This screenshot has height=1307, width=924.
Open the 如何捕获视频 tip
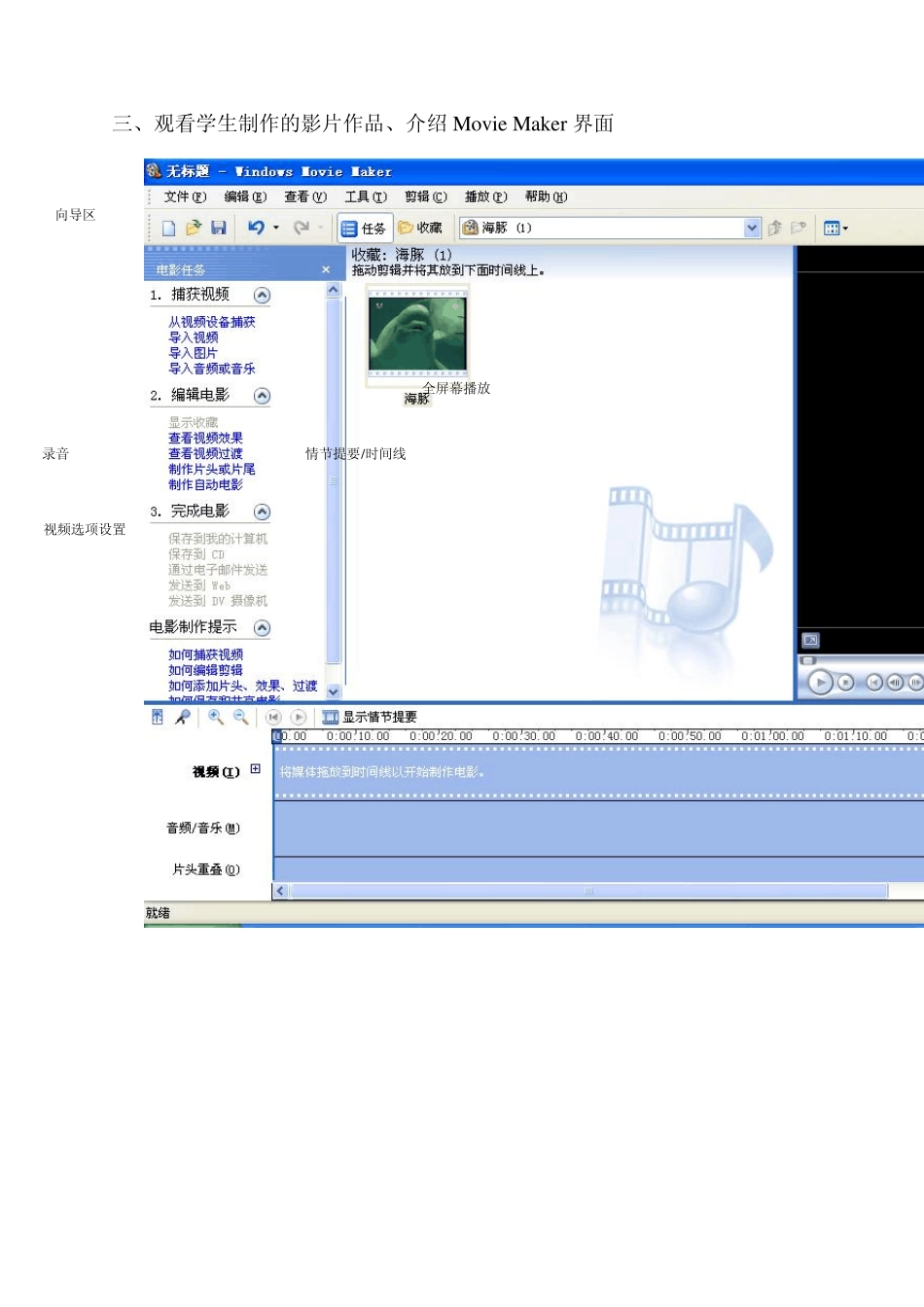click(206, 654)
